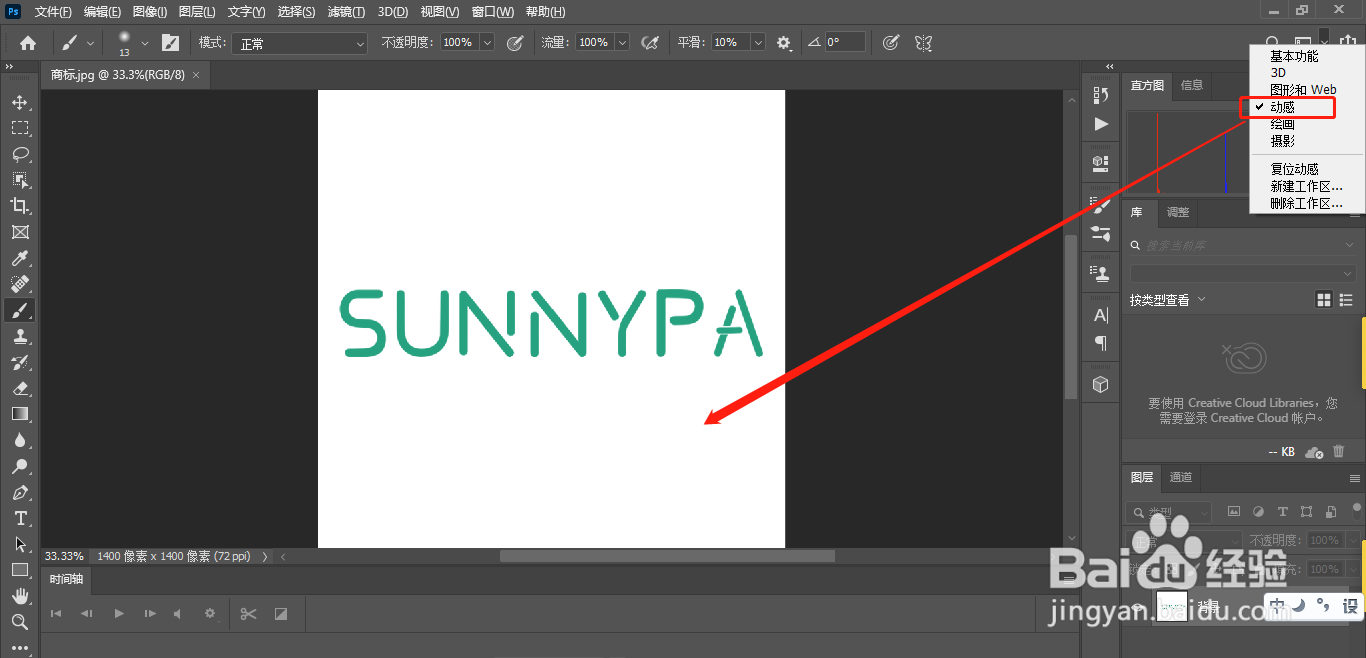This screenshot has height=658, width=1366.
Task: Open the 流量 flow dropdown arrow
Action: click(622, 42)
